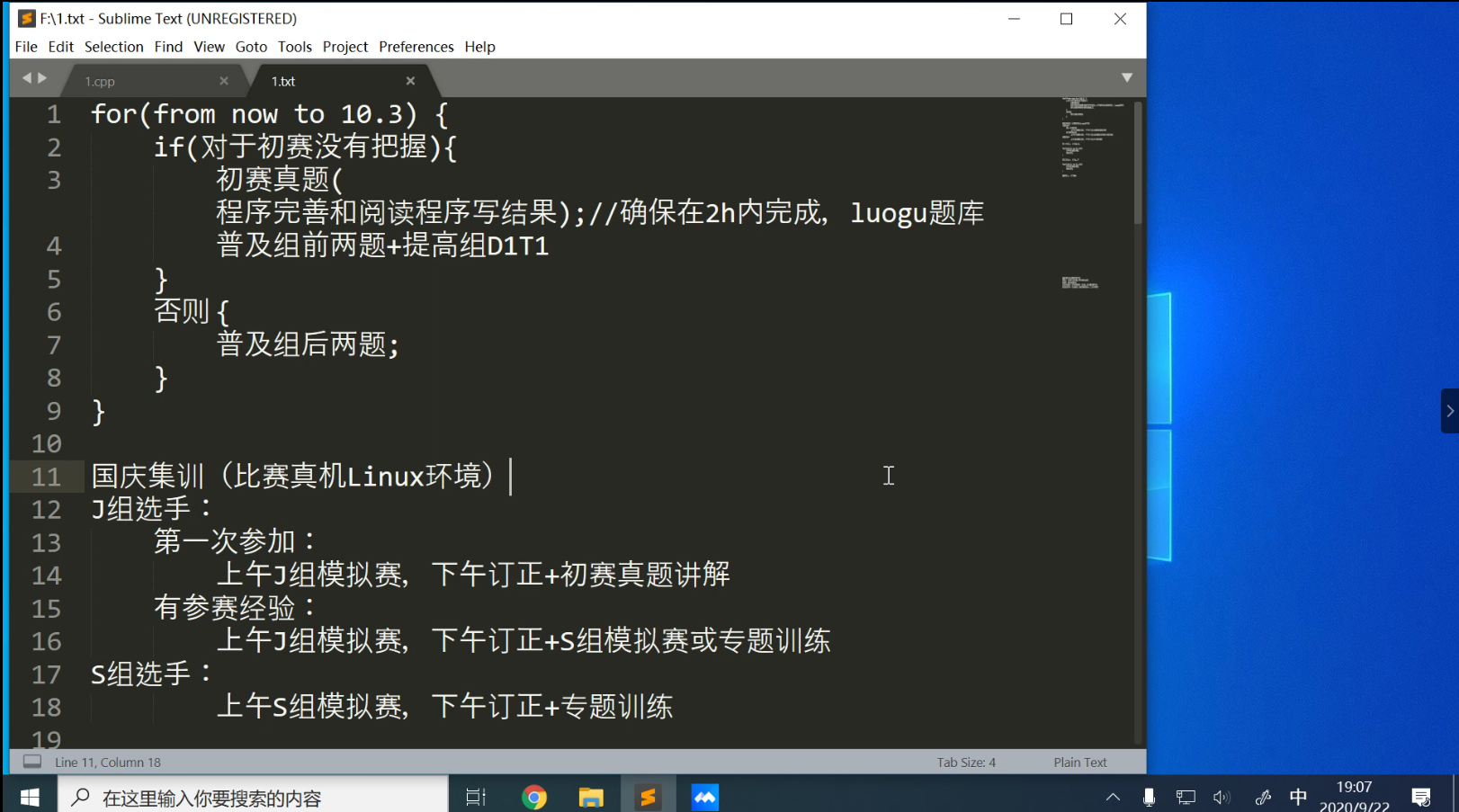Switch the Chinese IME input indicator
Image resolution: width=1459 pixels, height=812 pixels.
point(1298,797)
